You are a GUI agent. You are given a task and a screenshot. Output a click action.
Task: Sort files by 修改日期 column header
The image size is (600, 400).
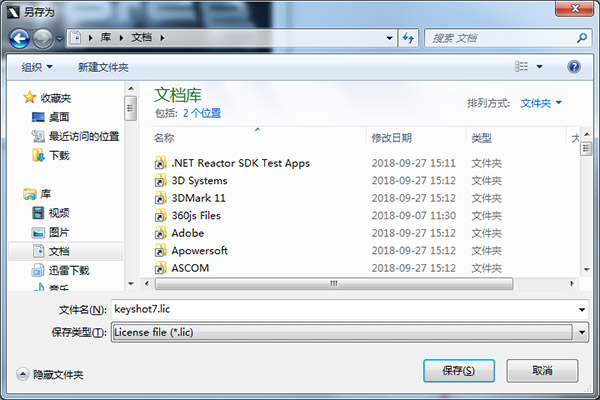391,137
